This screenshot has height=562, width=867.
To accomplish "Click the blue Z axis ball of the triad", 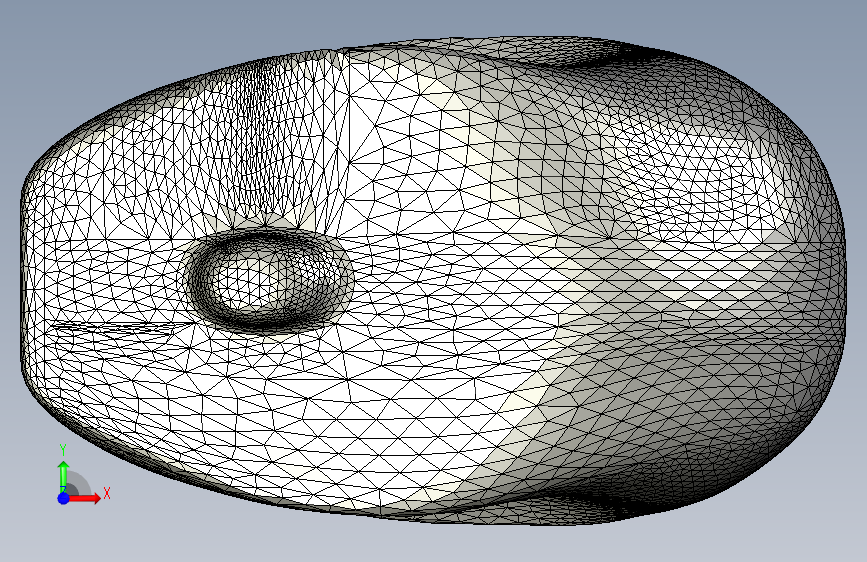I will (64, 498).
